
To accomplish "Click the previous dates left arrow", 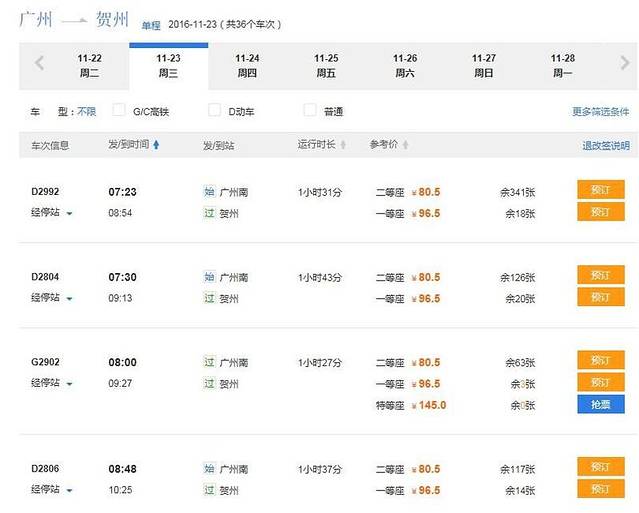I will [39, 64].
